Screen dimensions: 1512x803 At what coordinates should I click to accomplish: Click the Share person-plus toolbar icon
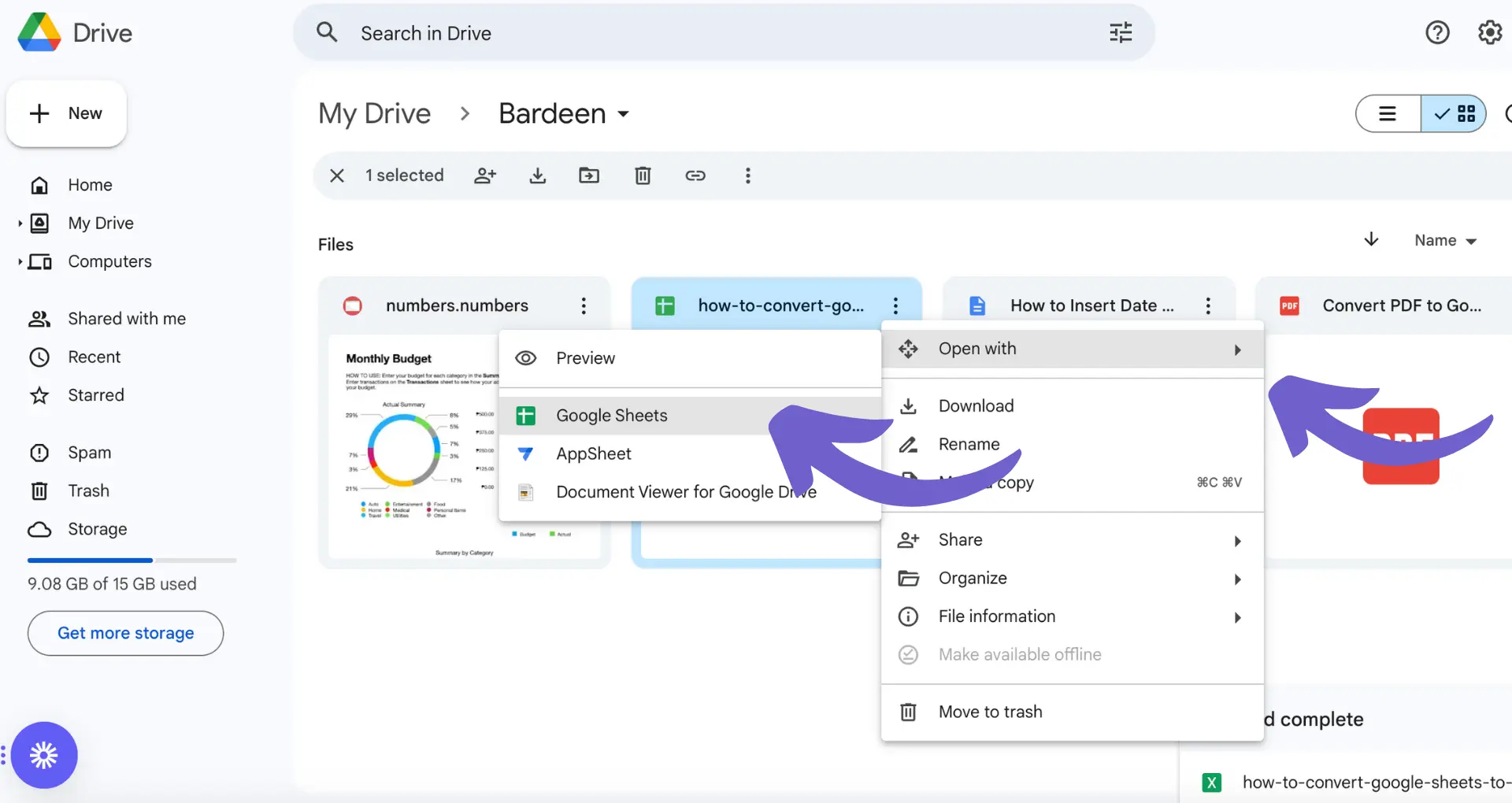tap(485, 176)
